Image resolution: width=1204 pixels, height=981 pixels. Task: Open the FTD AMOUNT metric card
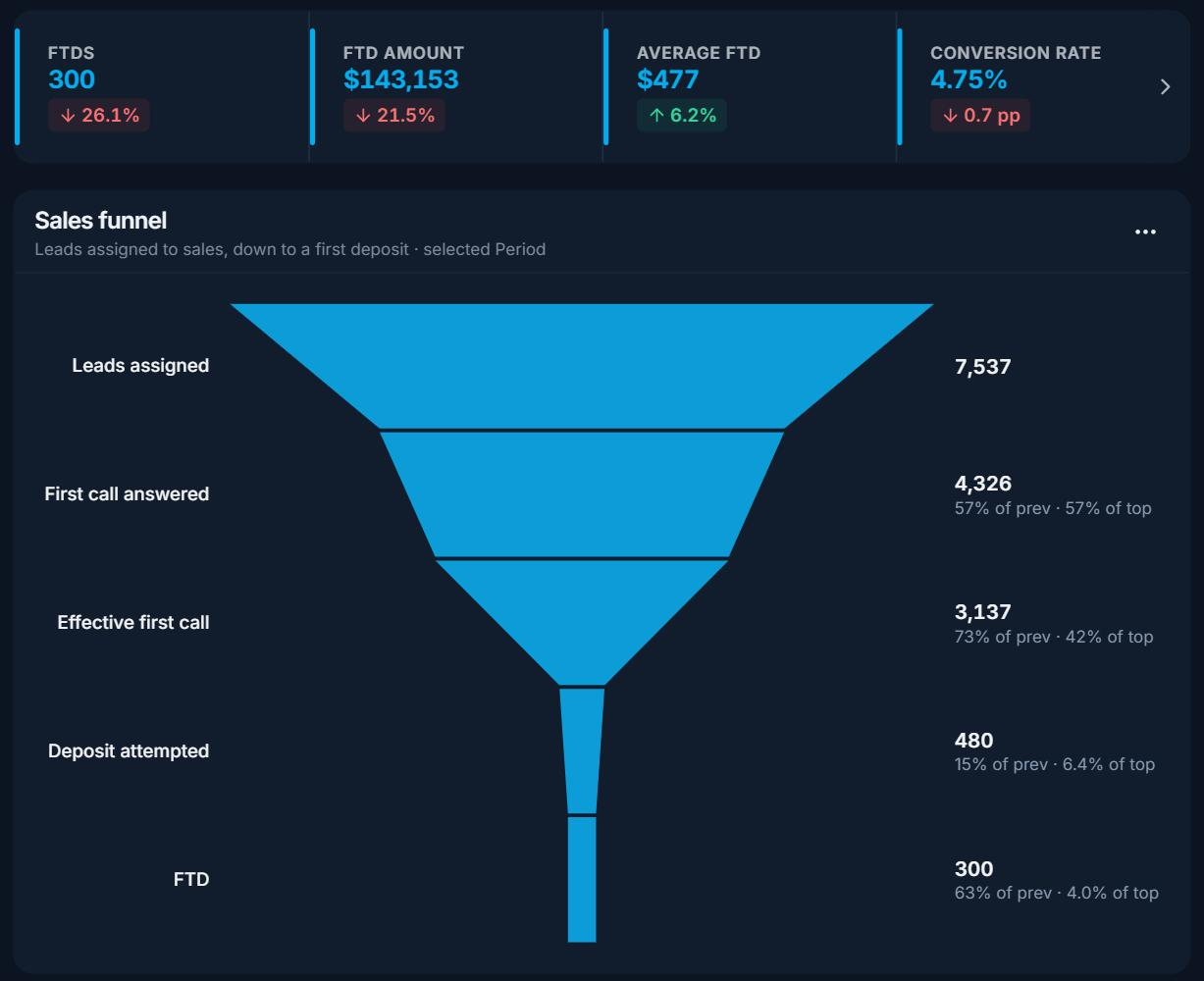[x=456, y=87]
